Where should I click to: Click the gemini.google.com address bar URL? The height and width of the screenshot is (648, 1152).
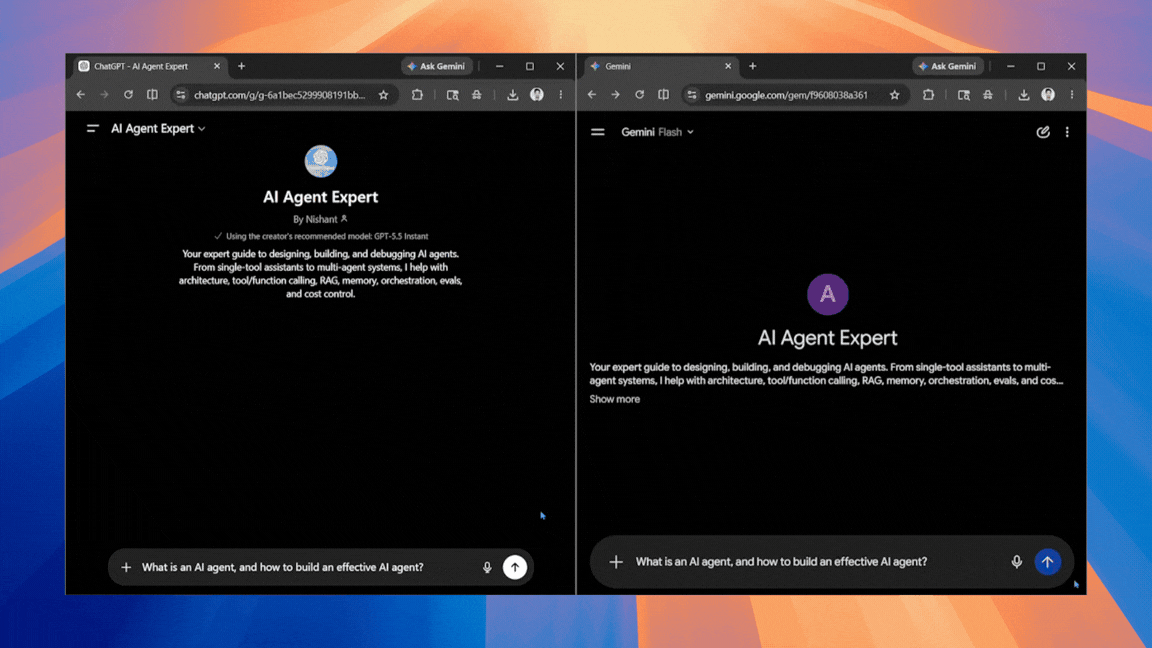pos(786,95)
